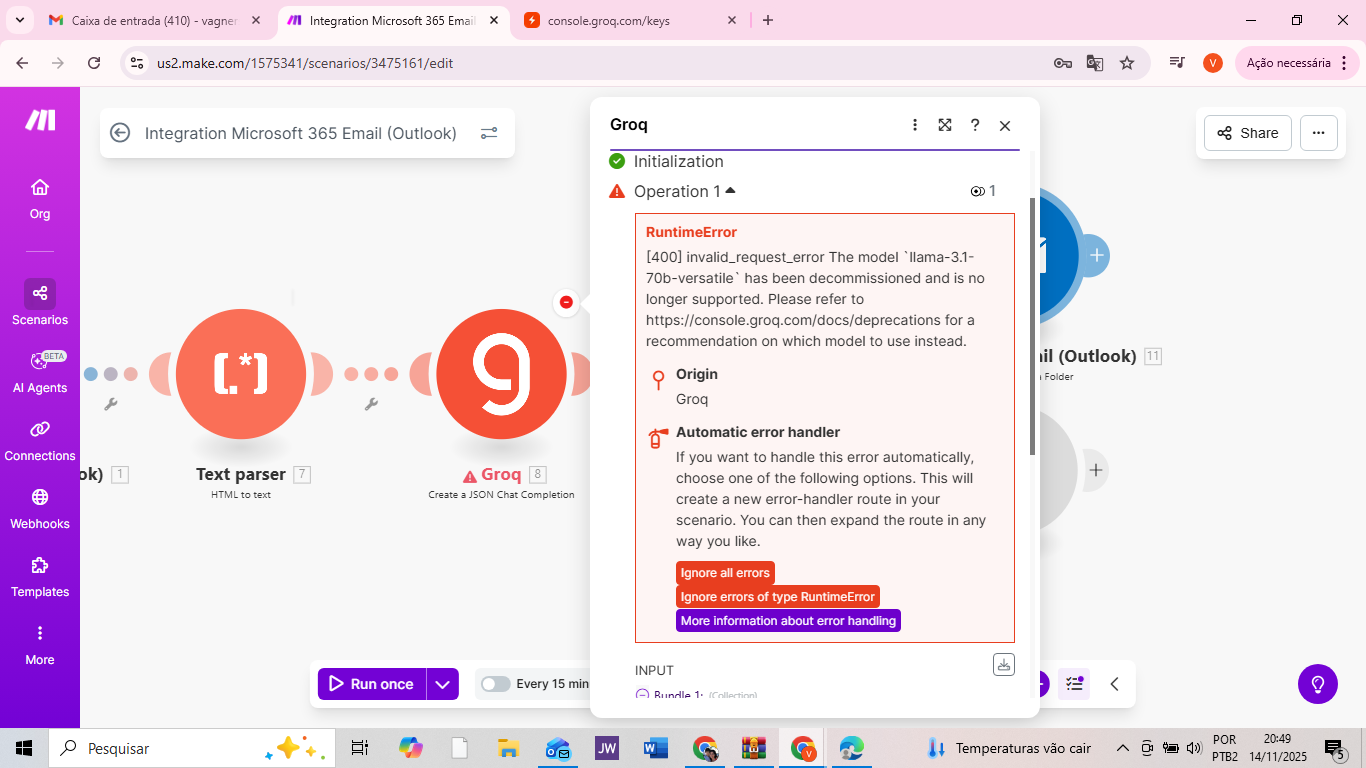
Task: Click the plus to add module after Outlook
Action: click(x=1097, y=255)
